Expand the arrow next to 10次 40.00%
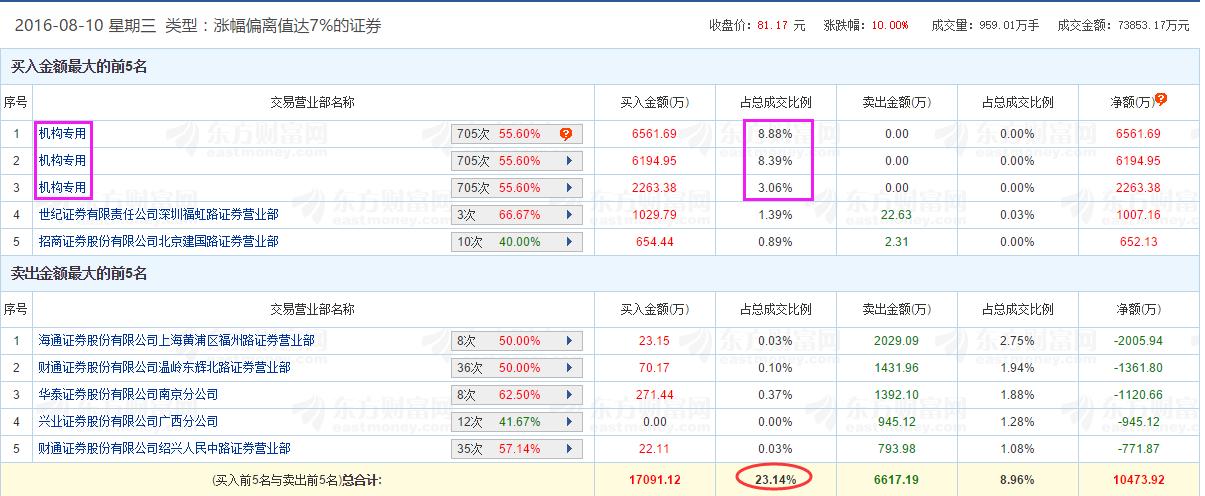Image resolution: width=1205 pixels, height=496 pixels. click(569, 241)
